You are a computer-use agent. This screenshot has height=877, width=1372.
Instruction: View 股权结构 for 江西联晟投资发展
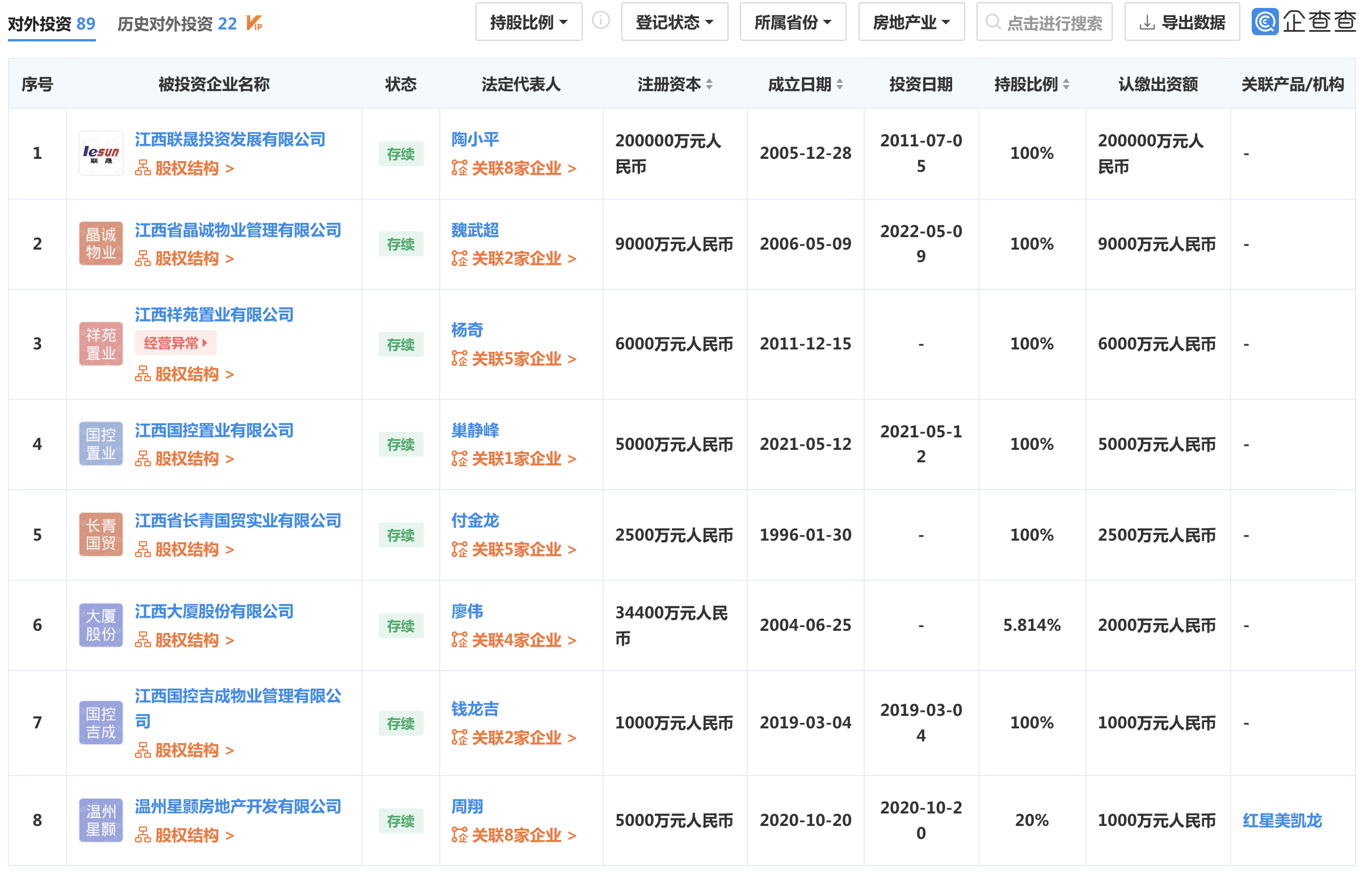pyautogui.click(x=184, y=168)
